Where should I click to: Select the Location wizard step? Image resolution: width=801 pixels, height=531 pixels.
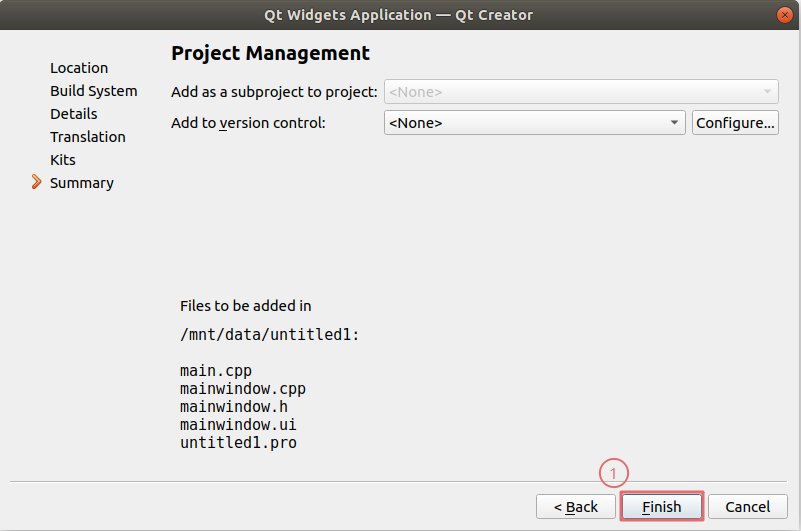tap(79, 68)
